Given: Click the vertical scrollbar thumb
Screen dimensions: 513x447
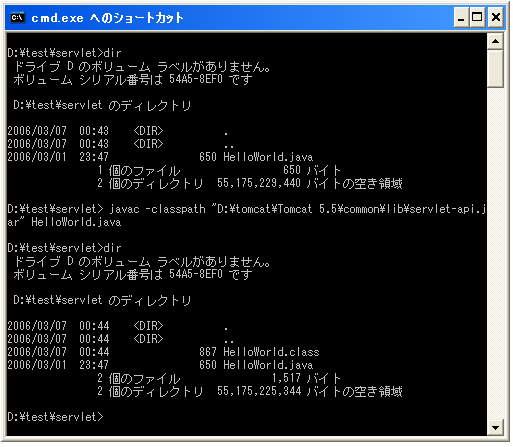Looking at the screenshot, I should click(x=495, y=69).
